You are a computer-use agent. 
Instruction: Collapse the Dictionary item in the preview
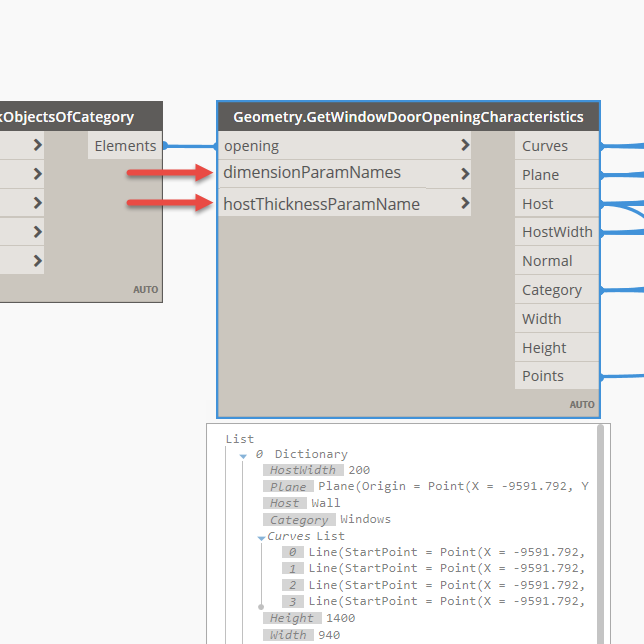[x=242, y=455]
